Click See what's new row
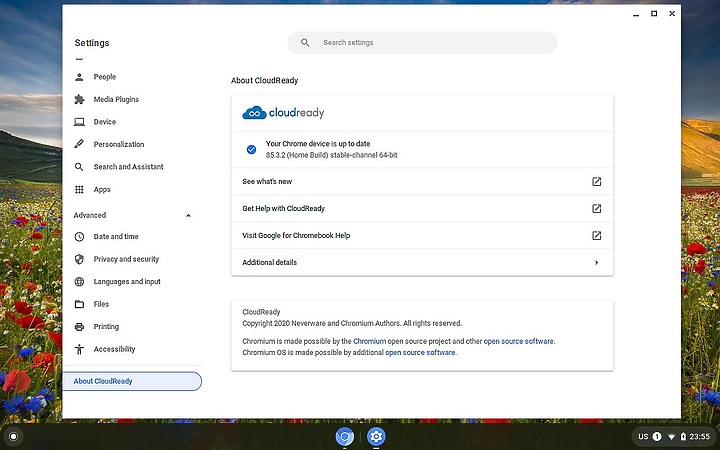Viewport: 720px width, 450px height. [x=422, y=181]
